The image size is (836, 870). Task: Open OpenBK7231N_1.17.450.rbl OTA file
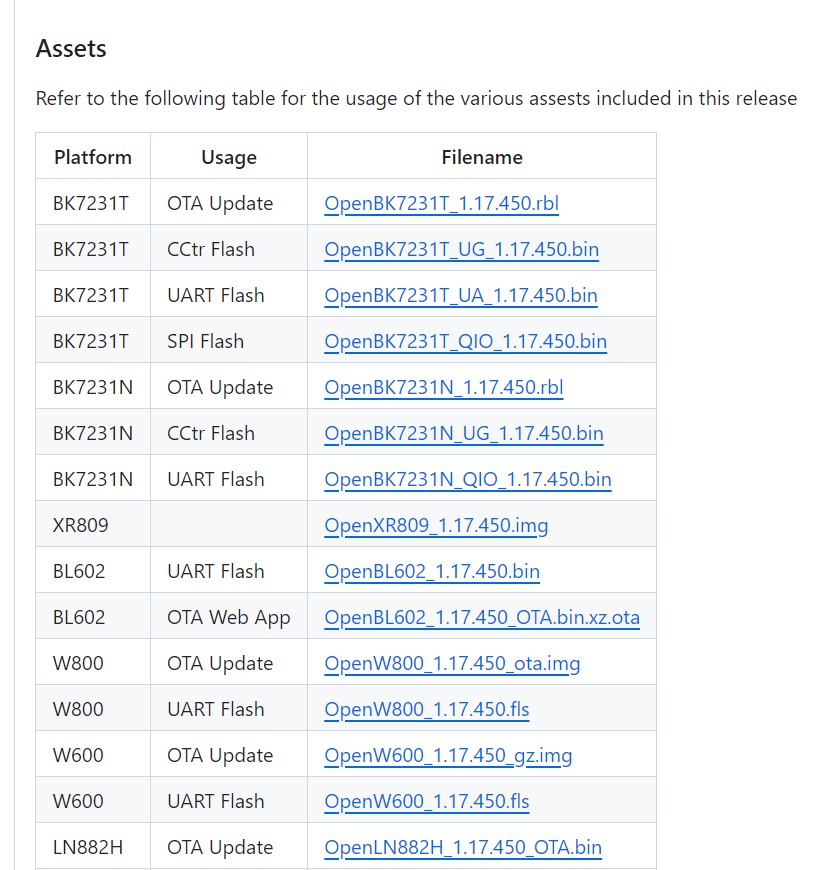[444, 388]
